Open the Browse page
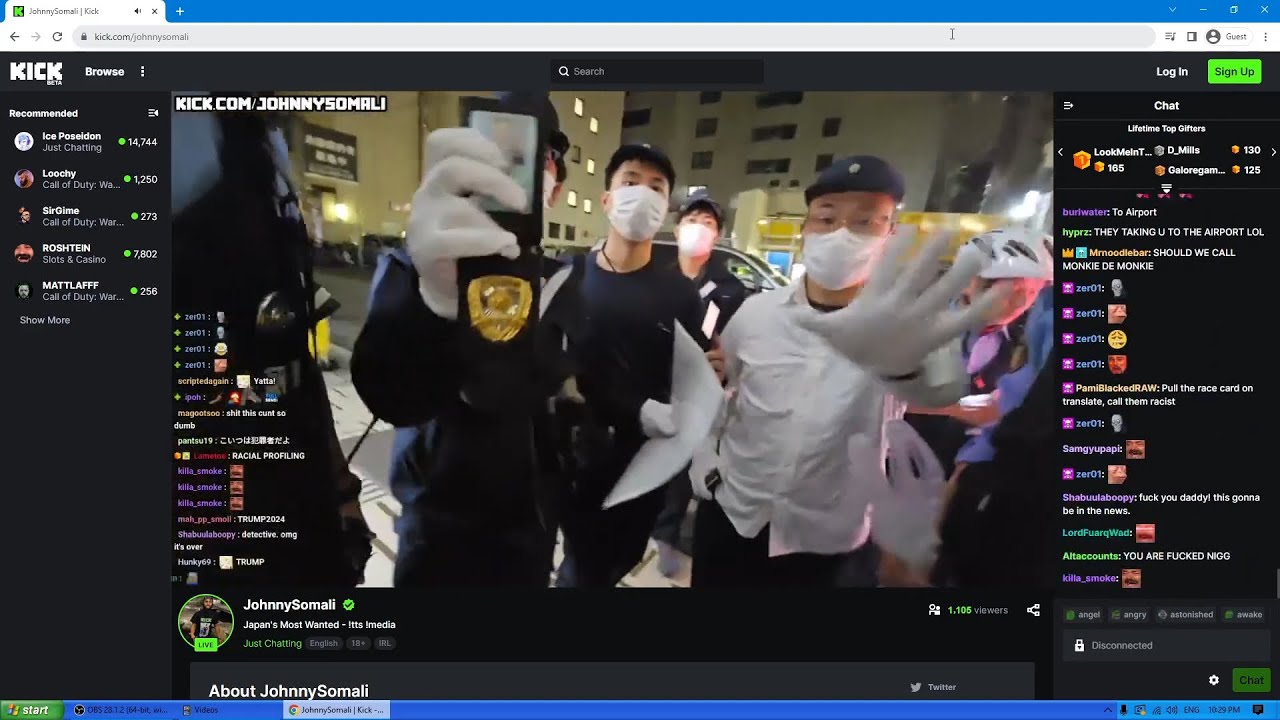 click(x=105, y=72)
